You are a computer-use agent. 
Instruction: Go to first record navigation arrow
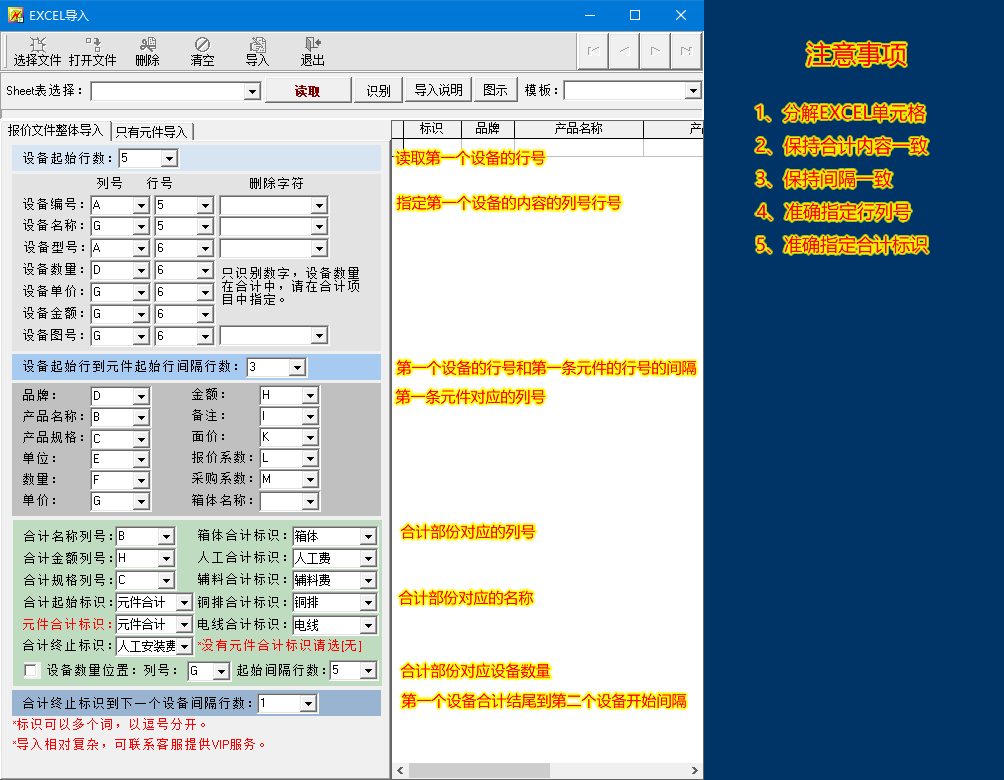[593, 51]
